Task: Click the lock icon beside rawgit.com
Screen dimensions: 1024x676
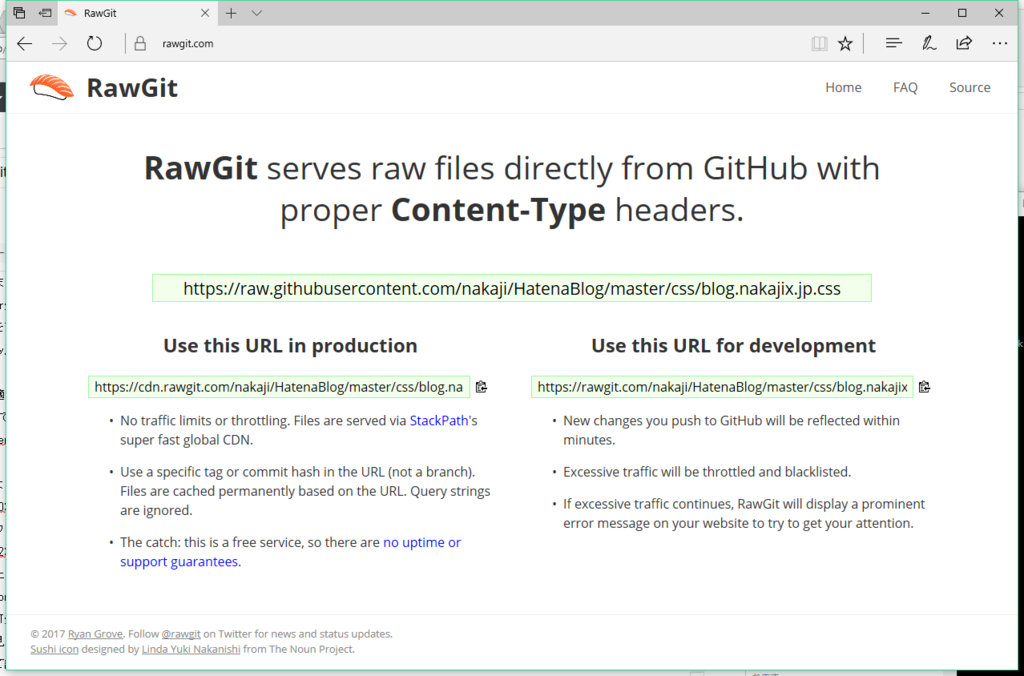Action: [140, 44]
